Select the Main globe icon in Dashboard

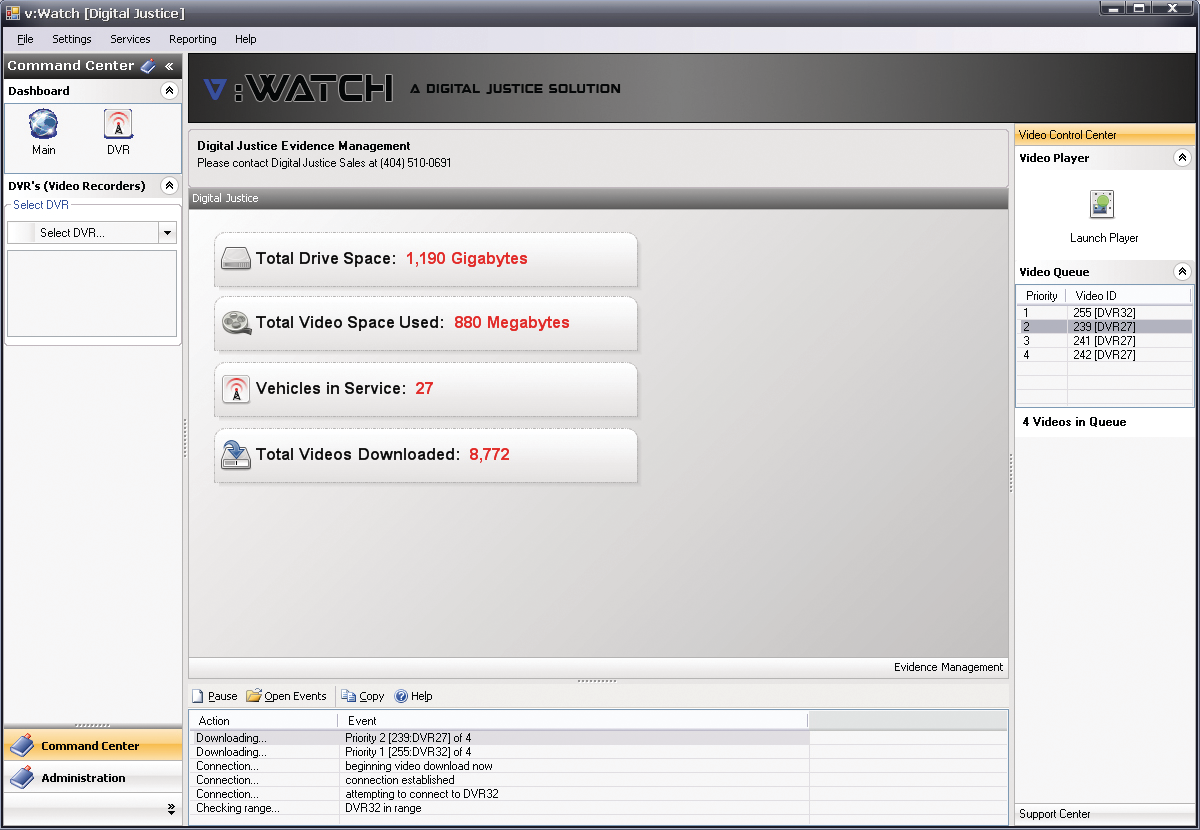click(x=43, y=126)
